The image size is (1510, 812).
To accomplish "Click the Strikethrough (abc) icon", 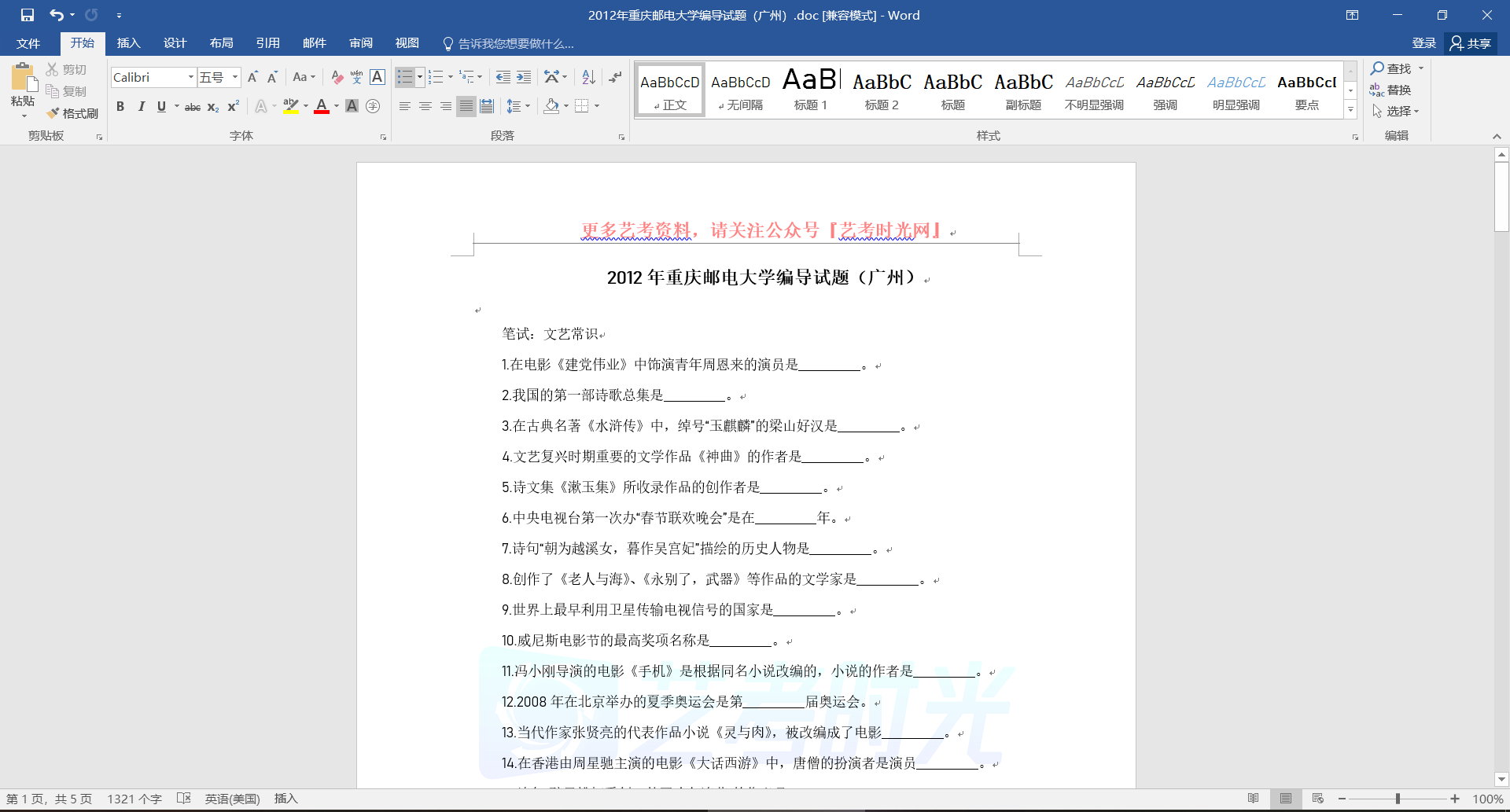I will (193, 107).
